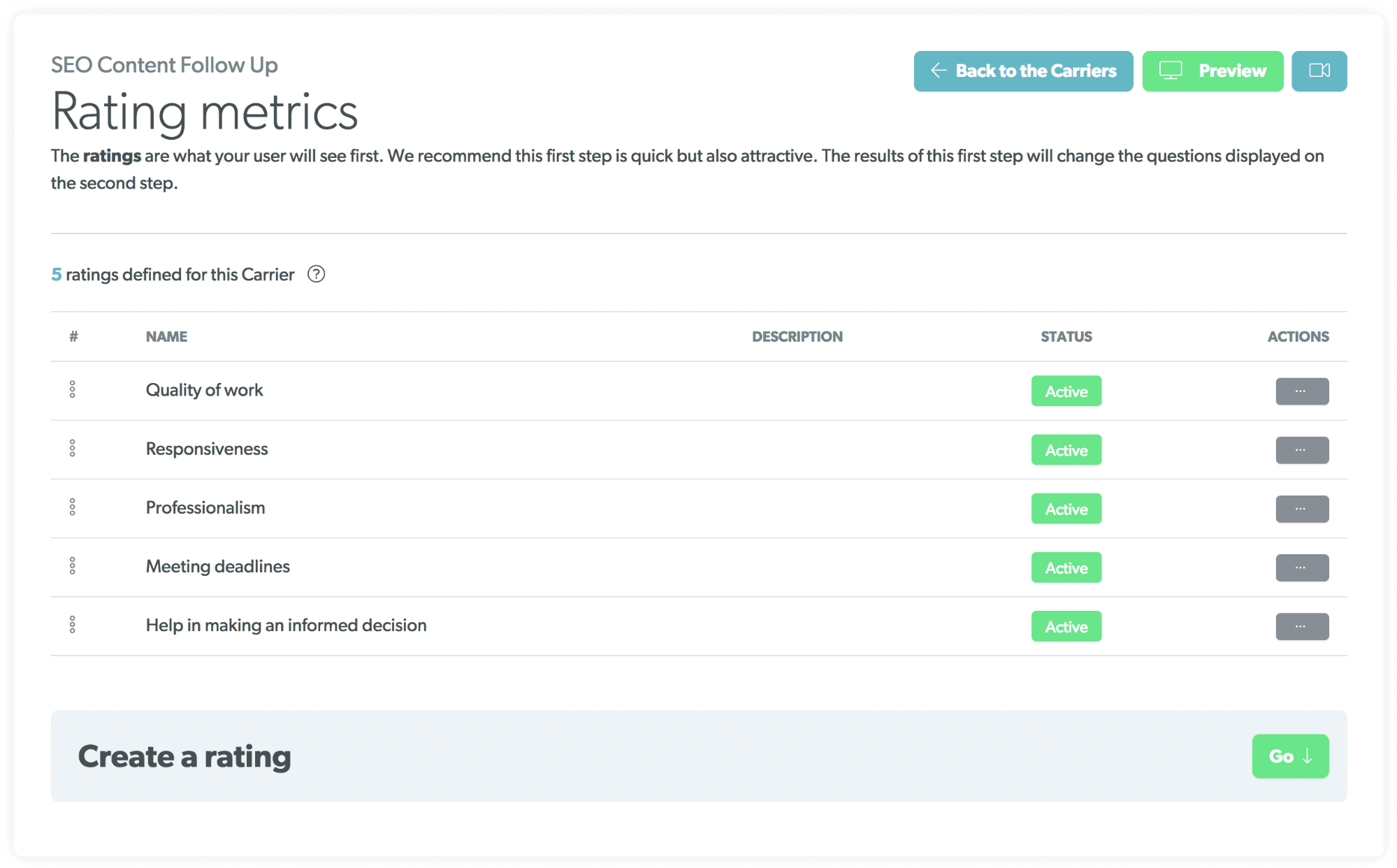
Task: Select the STATUS column header
Action: 1066,336
